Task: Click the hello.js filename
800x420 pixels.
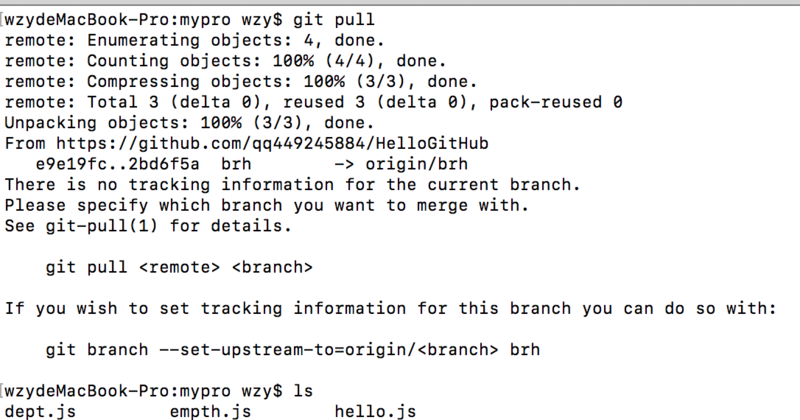Action: (375, 411)
